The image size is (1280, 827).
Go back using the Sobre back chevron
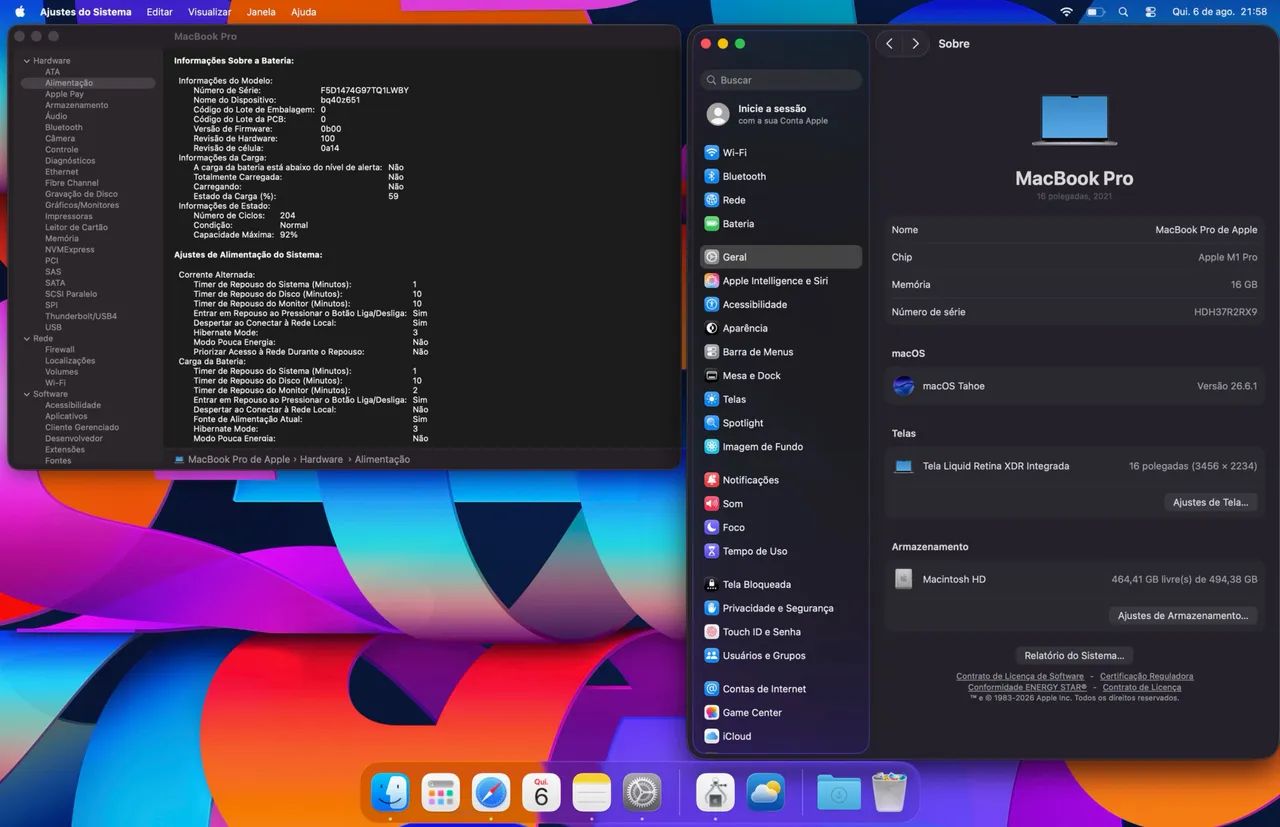[x=890, y=44]
